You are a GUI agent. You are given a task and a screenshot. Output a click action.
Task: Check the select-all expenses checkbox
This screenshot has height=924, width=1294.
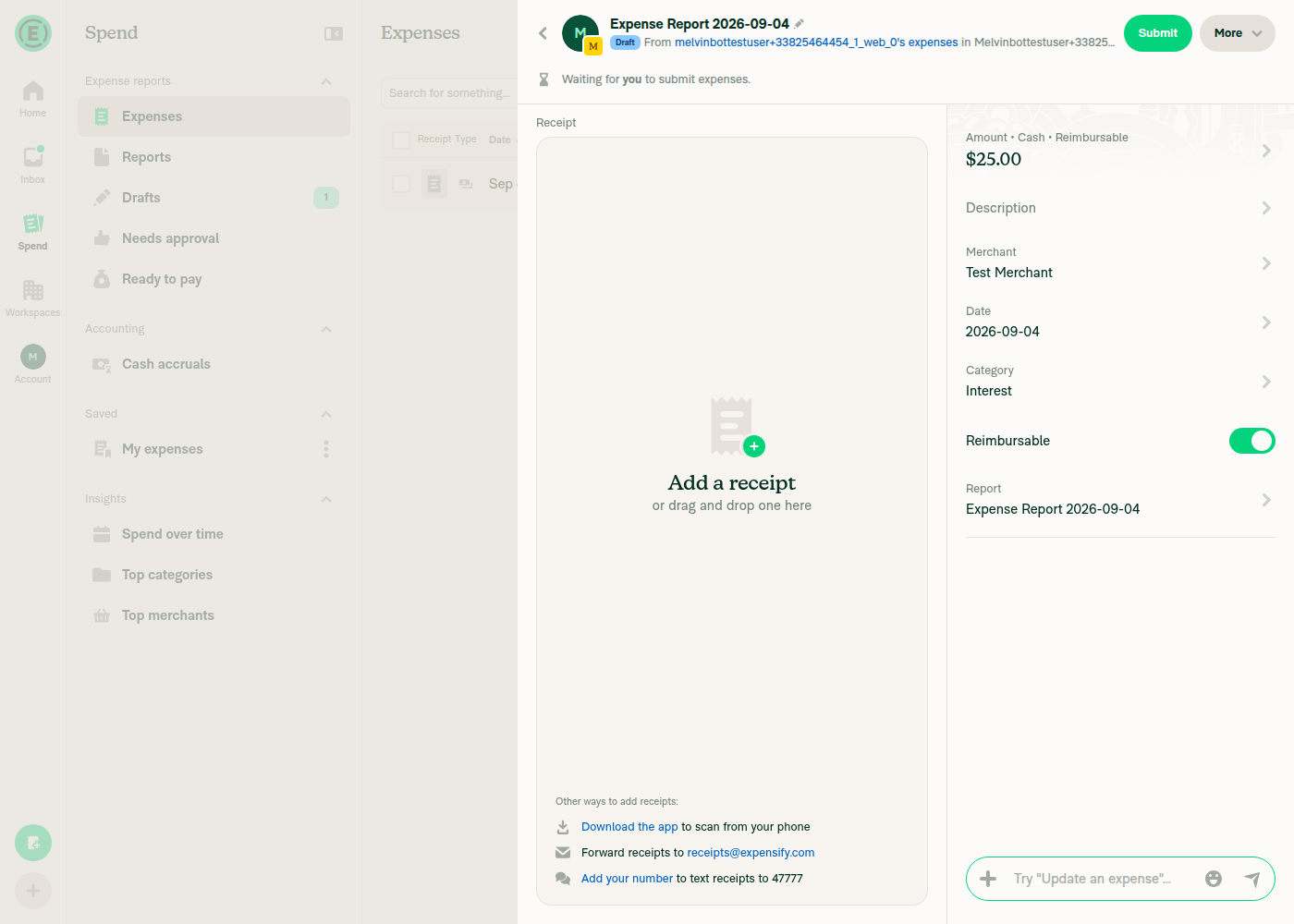(401, 140)
